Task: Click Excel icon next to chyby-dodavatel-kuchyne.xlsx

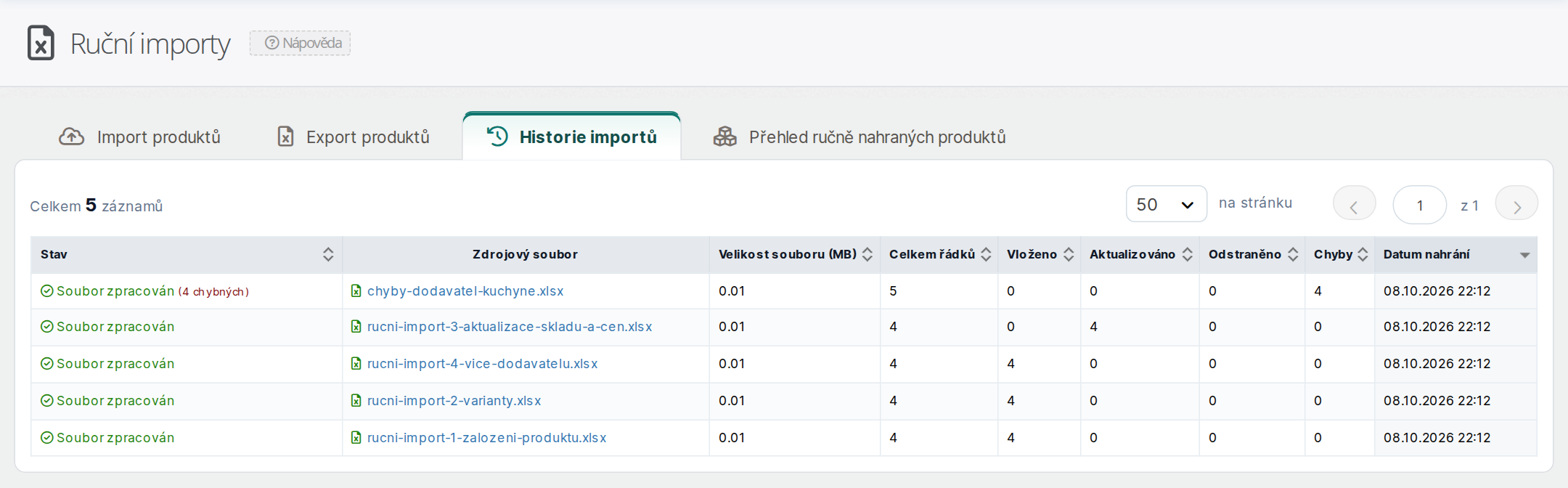Action: tap(356, 291)
